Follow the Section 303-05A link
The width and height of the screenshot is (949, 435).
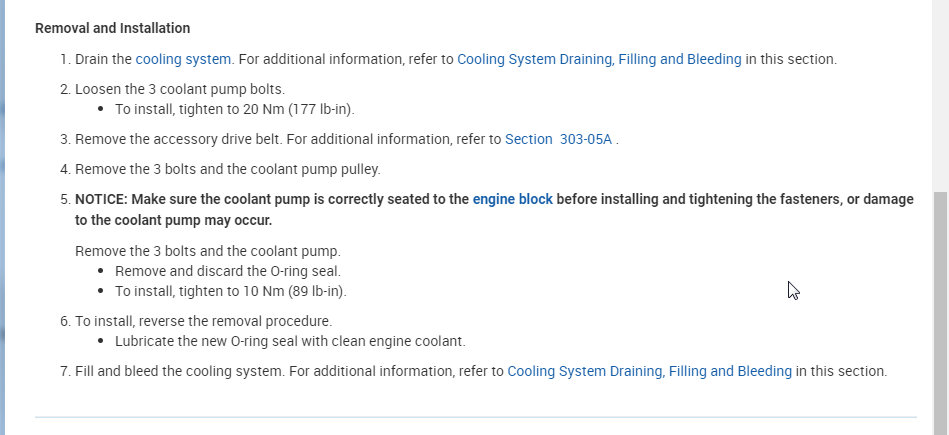point(559,140)
